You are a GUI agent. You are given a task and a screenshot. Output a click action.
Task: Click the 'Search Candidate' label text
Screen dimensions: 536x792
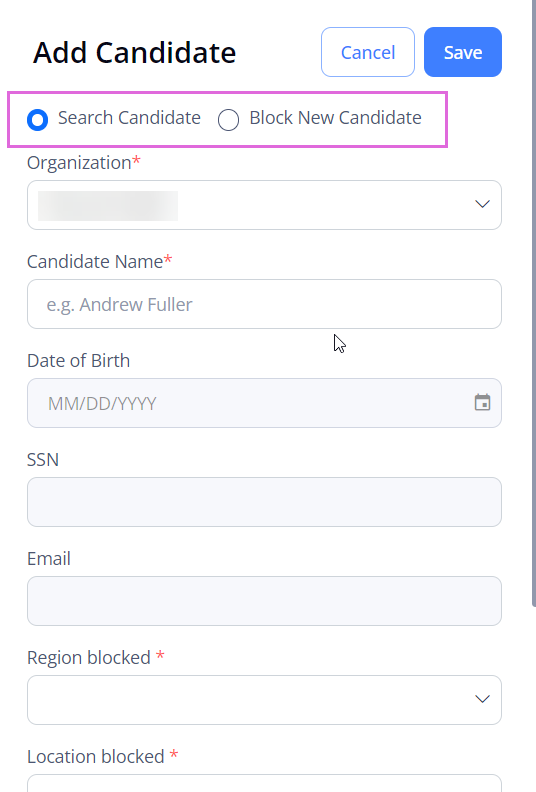129,118
